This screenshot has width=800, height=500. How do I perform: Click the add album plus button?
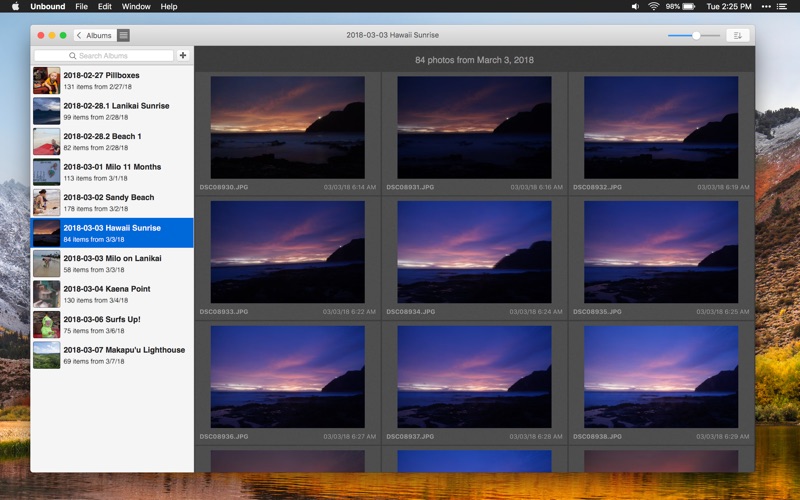point(183,56)
